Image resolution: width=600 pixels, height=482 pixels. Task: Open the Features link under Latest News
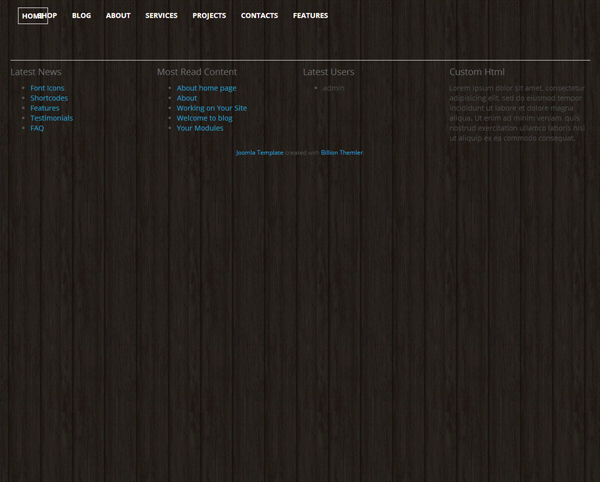click(45, 108)
